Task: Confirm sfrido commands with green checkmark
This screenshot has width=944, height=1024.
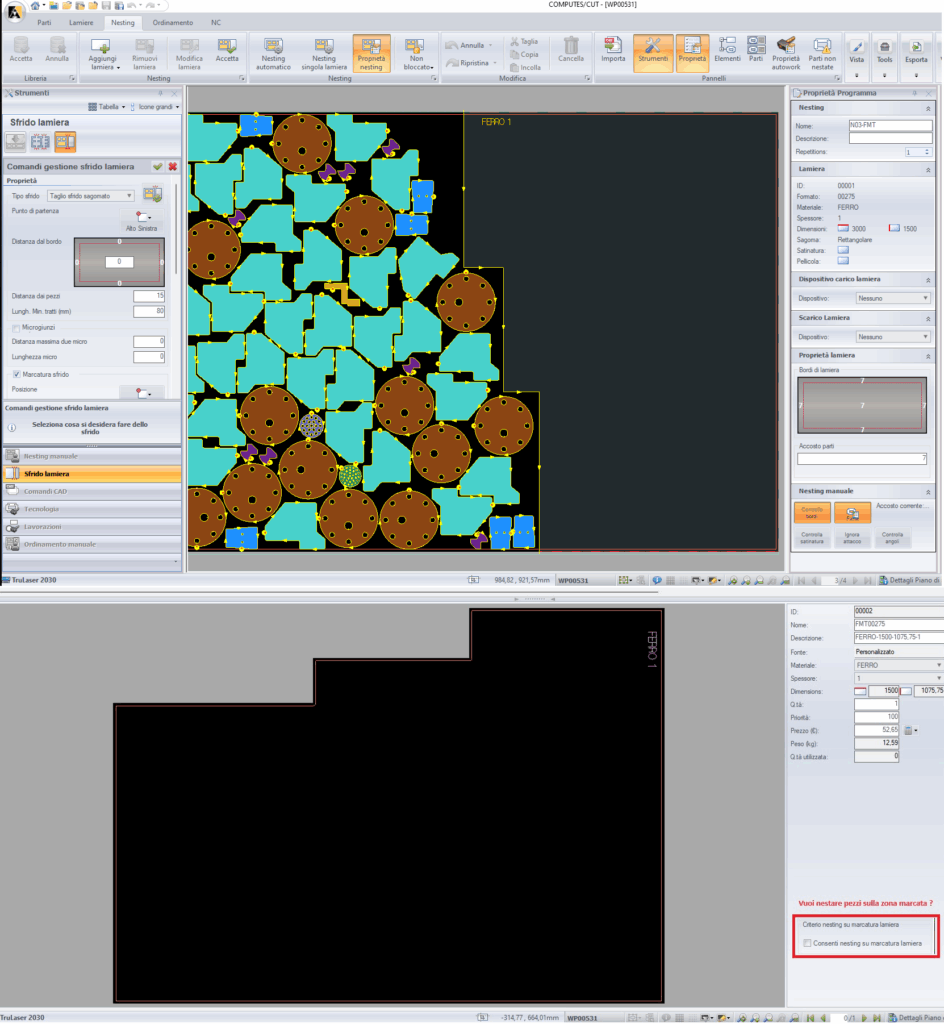Action: 158,166
